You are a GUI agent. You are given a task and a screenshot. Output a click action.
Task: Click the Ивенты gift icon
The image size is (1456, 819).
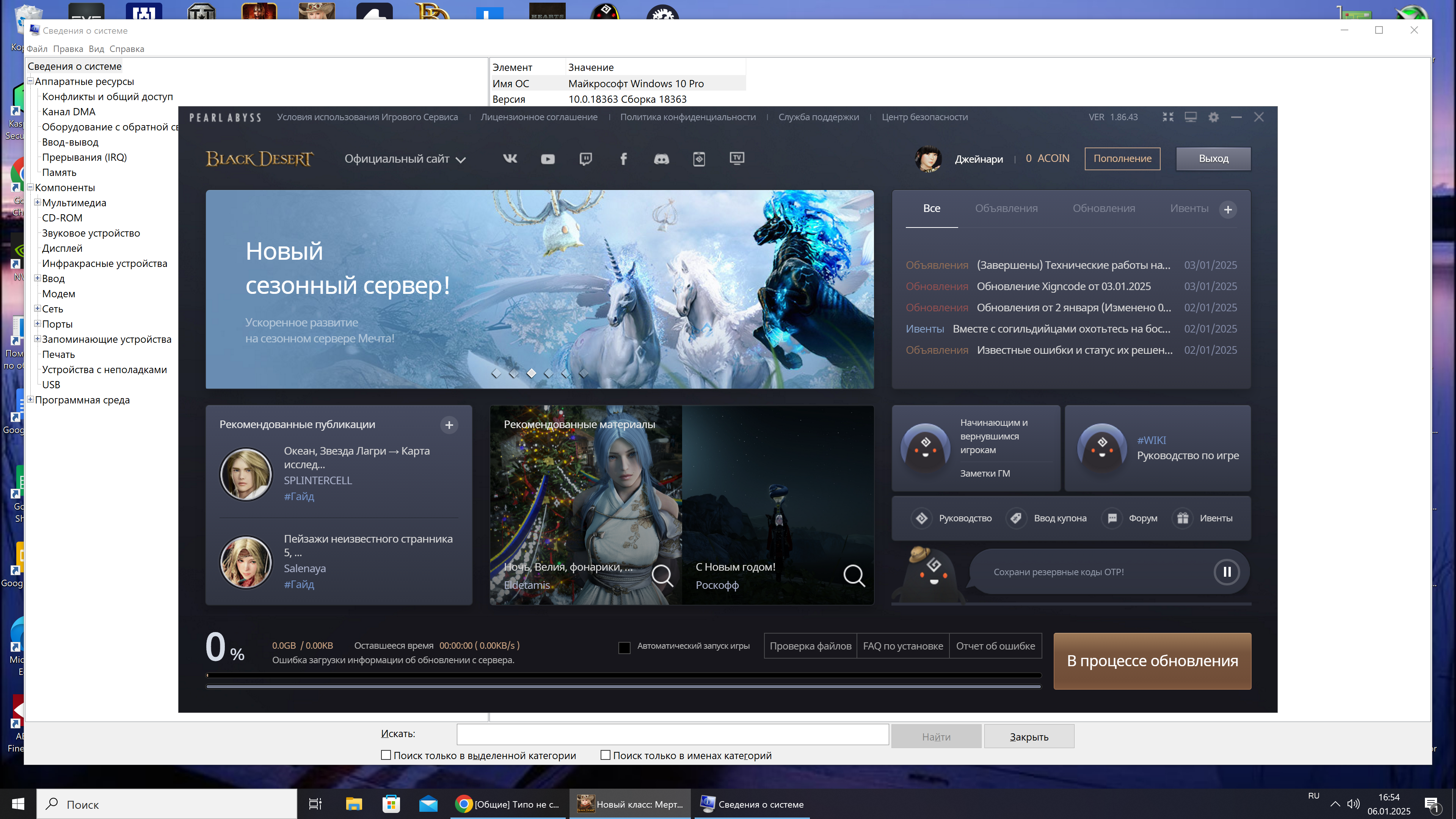(x=1183, y=518)
